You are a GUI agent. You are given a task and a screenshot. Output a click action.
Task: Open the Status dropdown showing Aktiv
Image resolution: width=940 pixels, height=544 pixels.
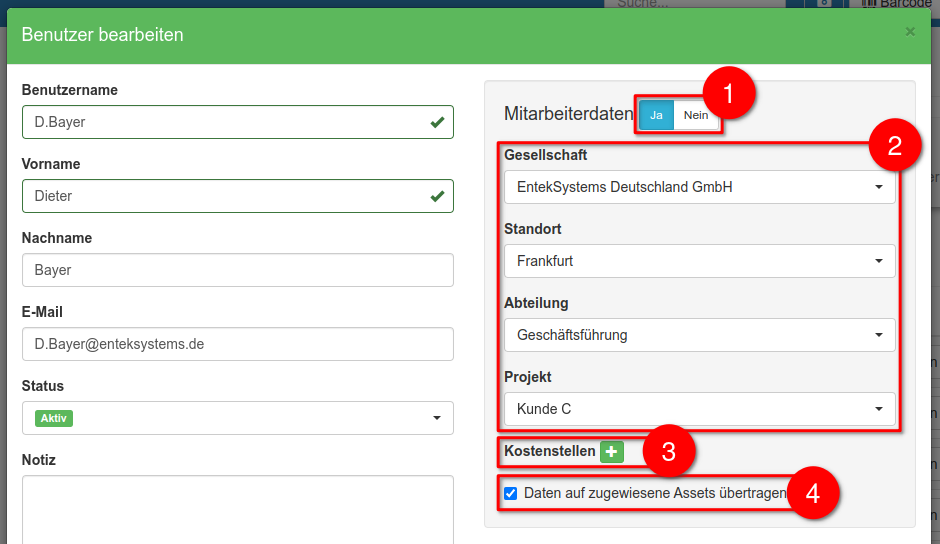[x=237, y=418]
